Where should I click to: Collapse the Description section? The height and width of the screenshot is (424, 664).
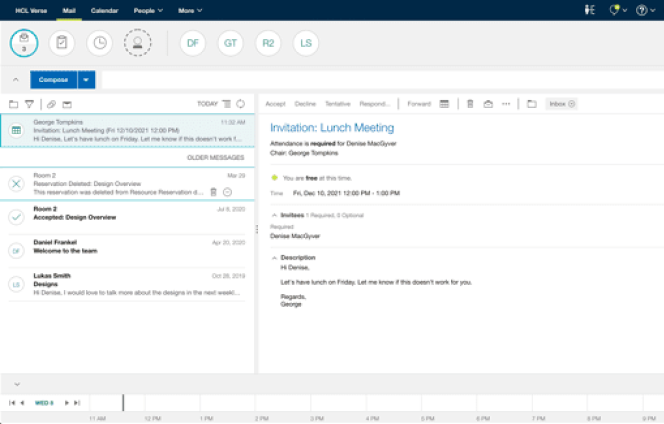[274, 257]
